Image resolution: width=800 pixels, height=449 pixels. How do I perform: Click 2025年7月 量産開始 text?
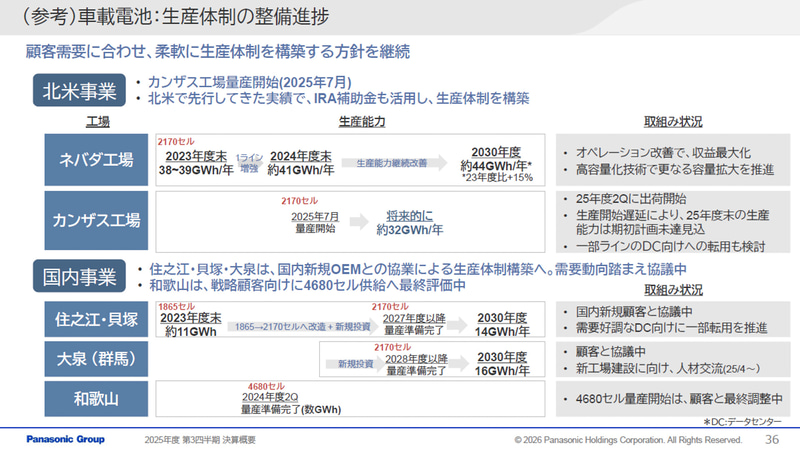315,222
